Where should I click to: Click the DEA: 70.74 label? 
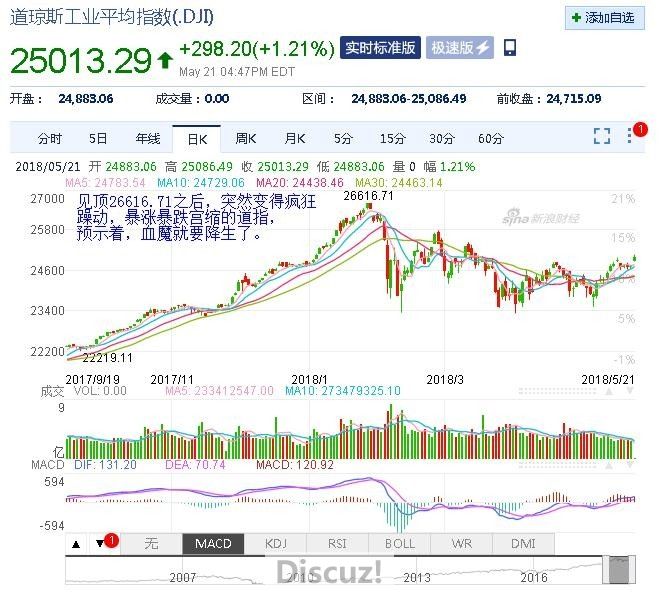[195, 465]
